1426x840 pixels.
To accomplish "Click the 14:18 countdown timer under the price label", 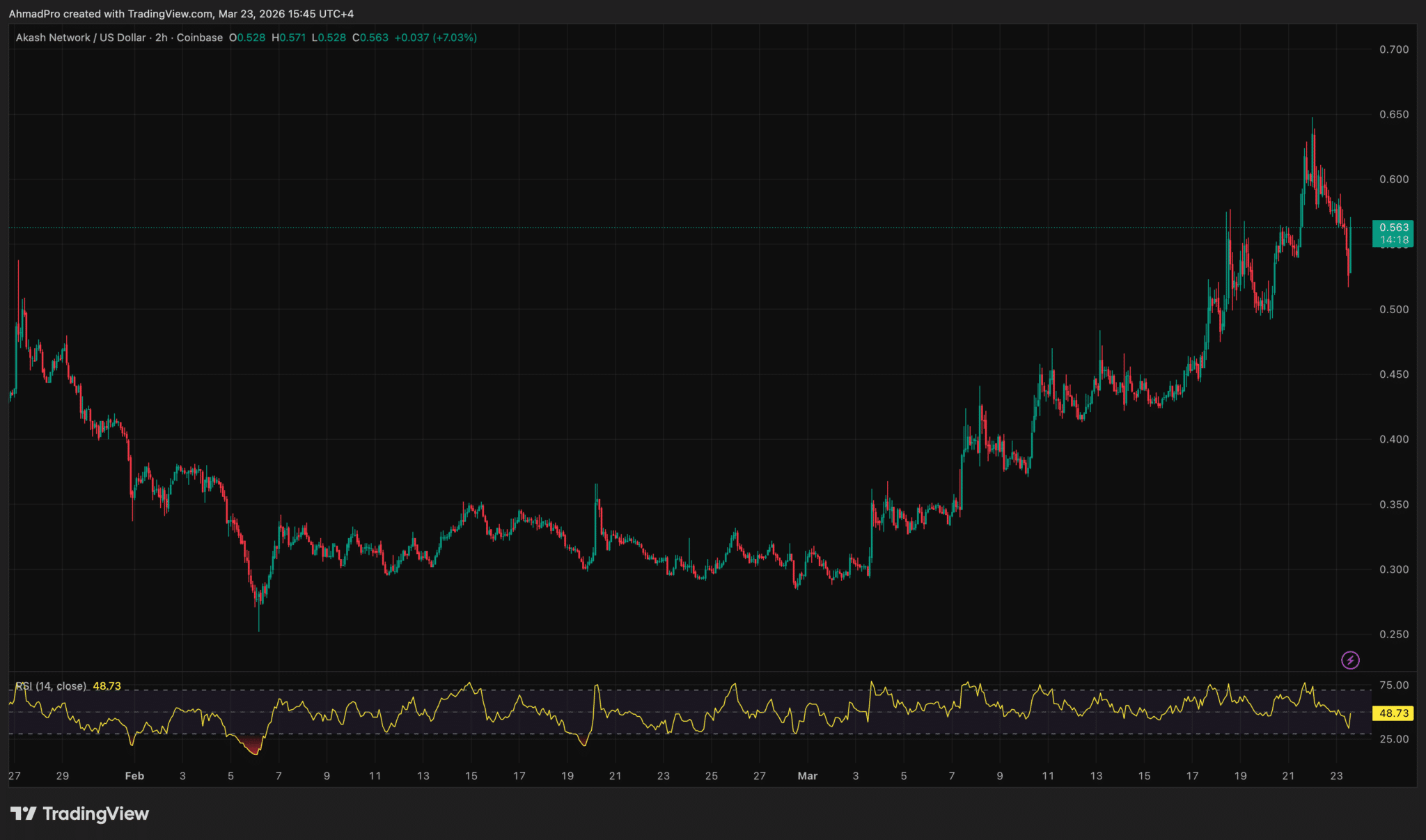I will click(1392, 239).
